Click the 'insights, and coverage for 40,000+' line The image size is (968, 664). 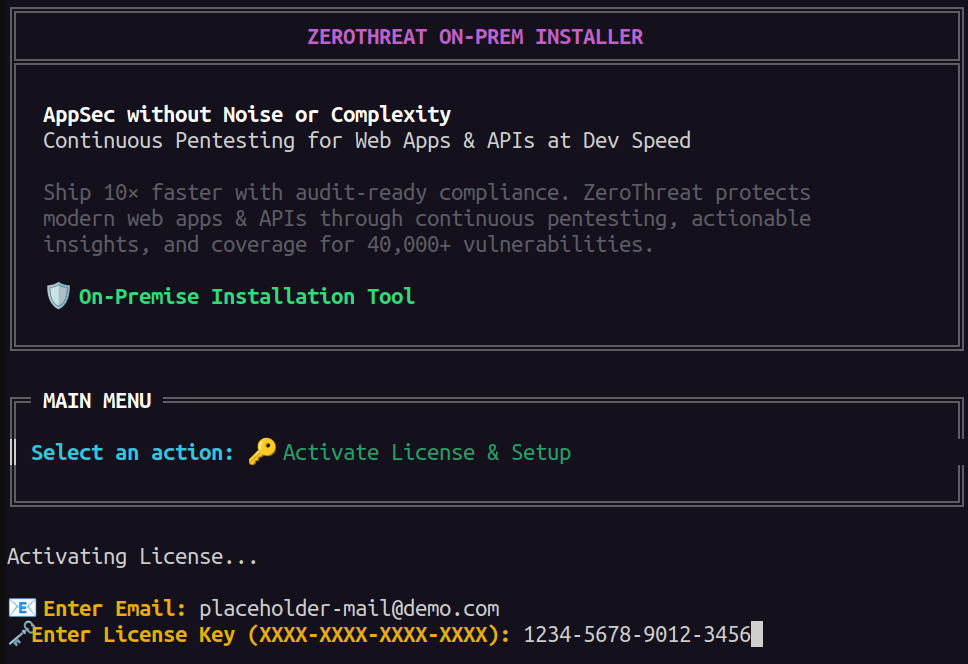348,244
